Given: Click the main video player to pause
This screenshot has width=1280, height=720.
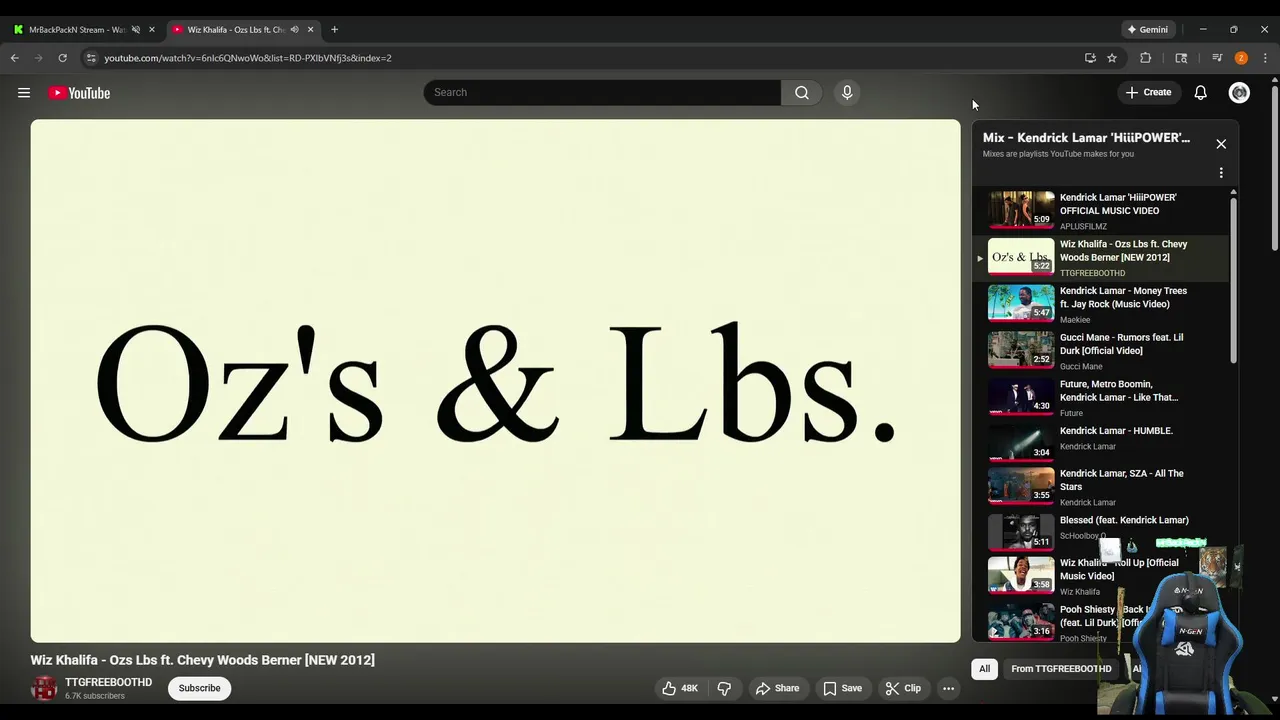Looking at the screenshot, I should [495, 381].
